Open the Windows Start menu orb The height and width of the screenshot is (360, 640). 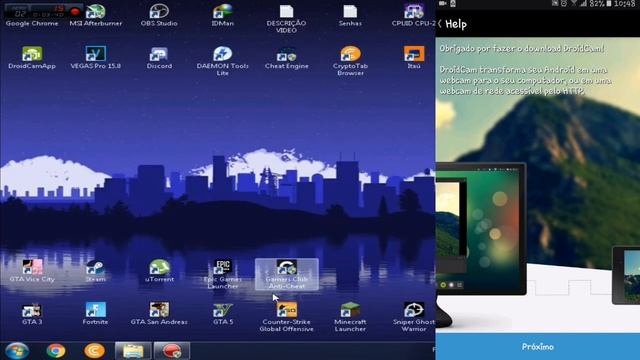point(17,351)
